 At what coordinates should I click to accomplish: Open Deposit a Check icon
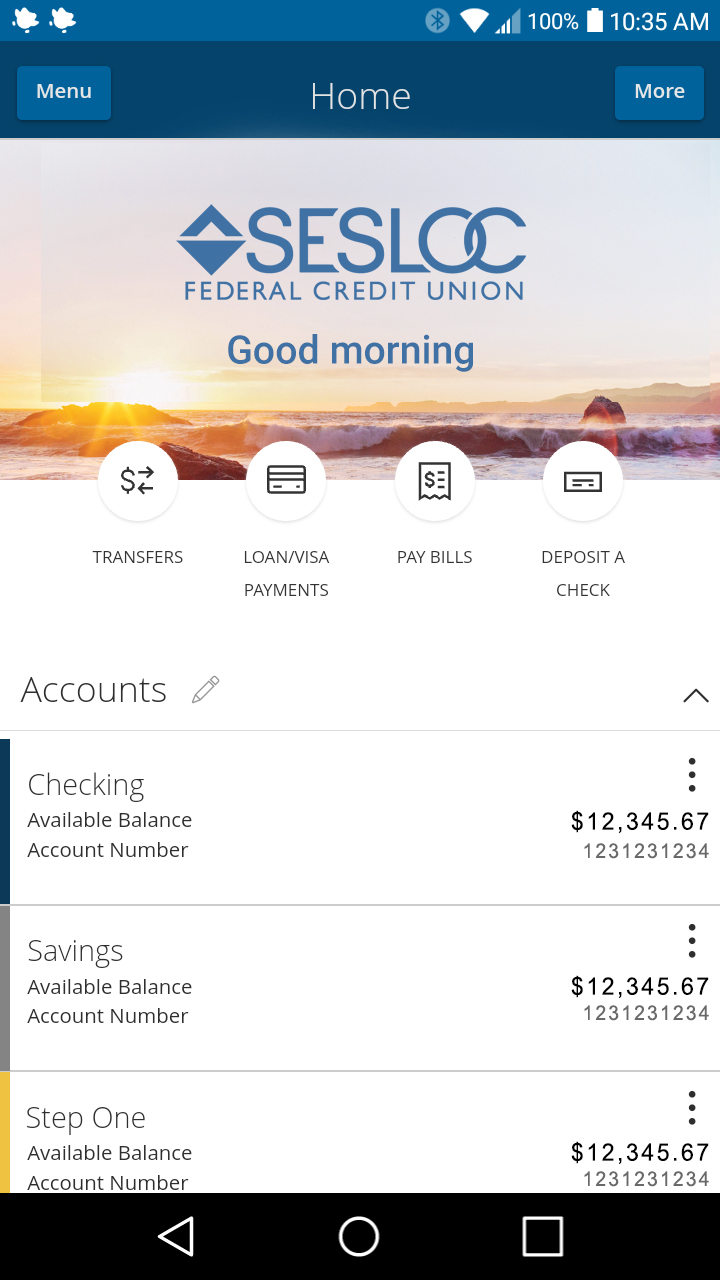point(583,482)
